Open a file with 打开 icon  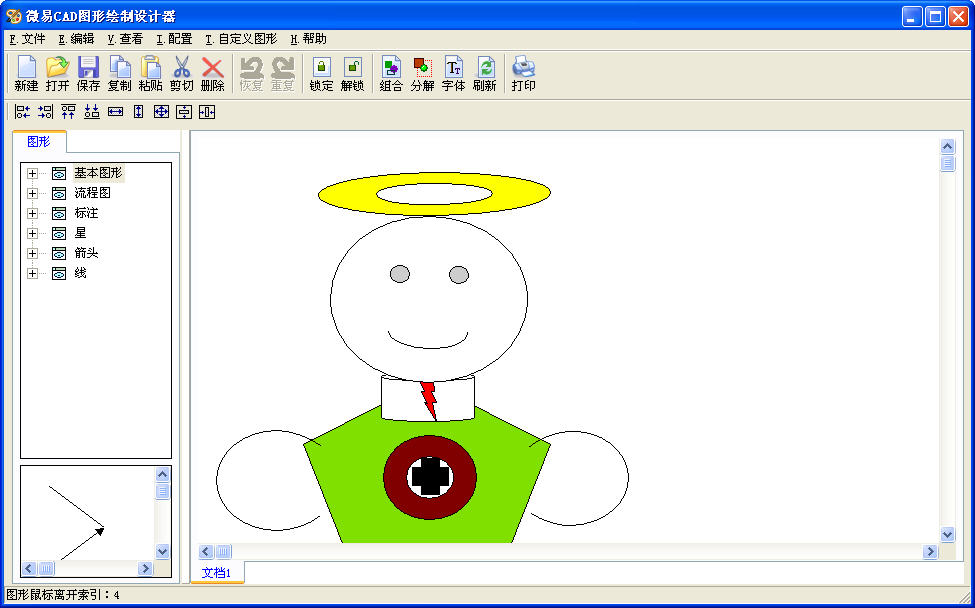[57, 74]
